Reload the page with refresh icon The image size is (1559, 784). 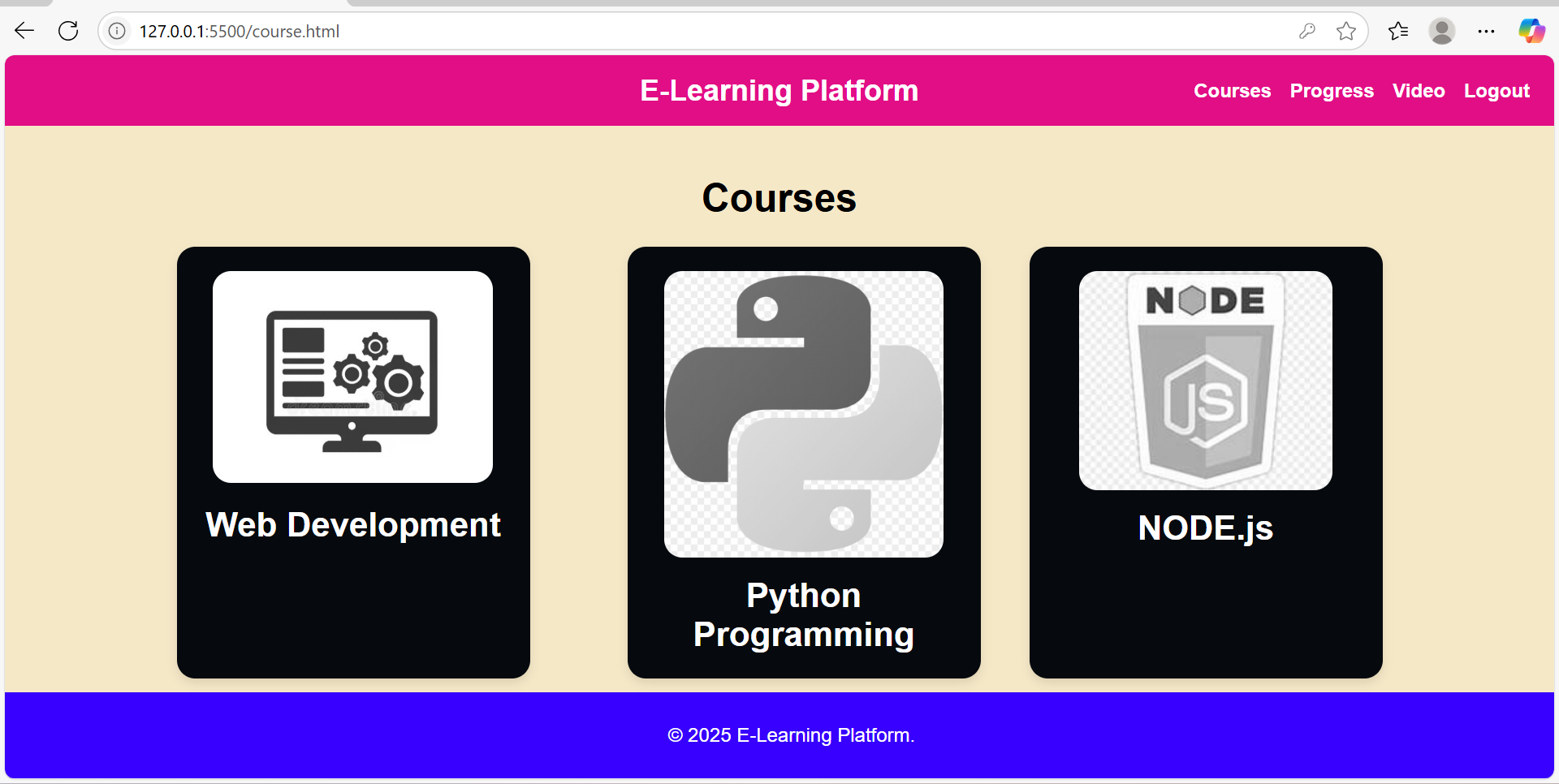tap(68, 31)
